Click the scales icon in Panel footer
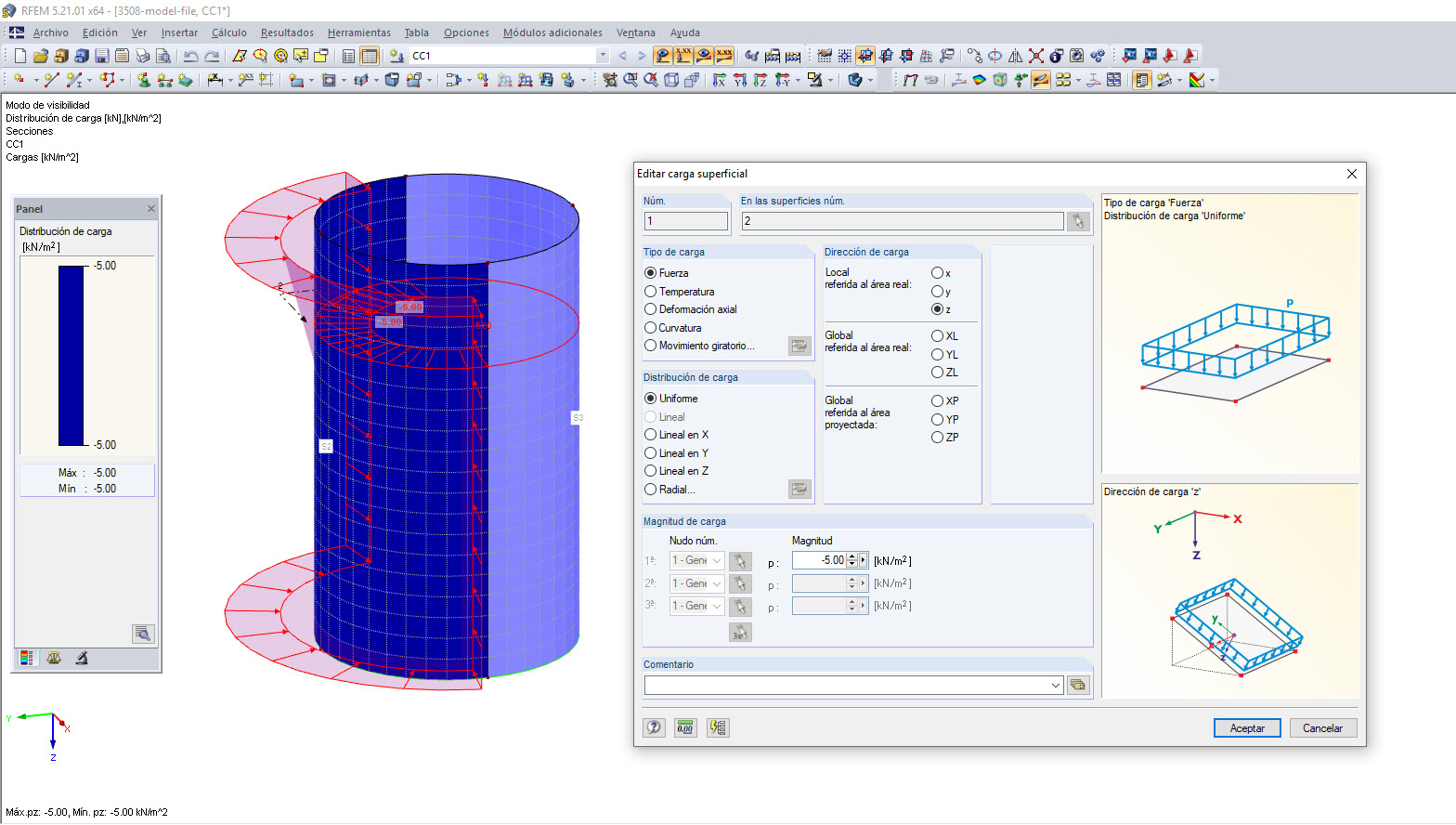The width and height of the screenshot is (1456, 825). click(x=54, y=658)
